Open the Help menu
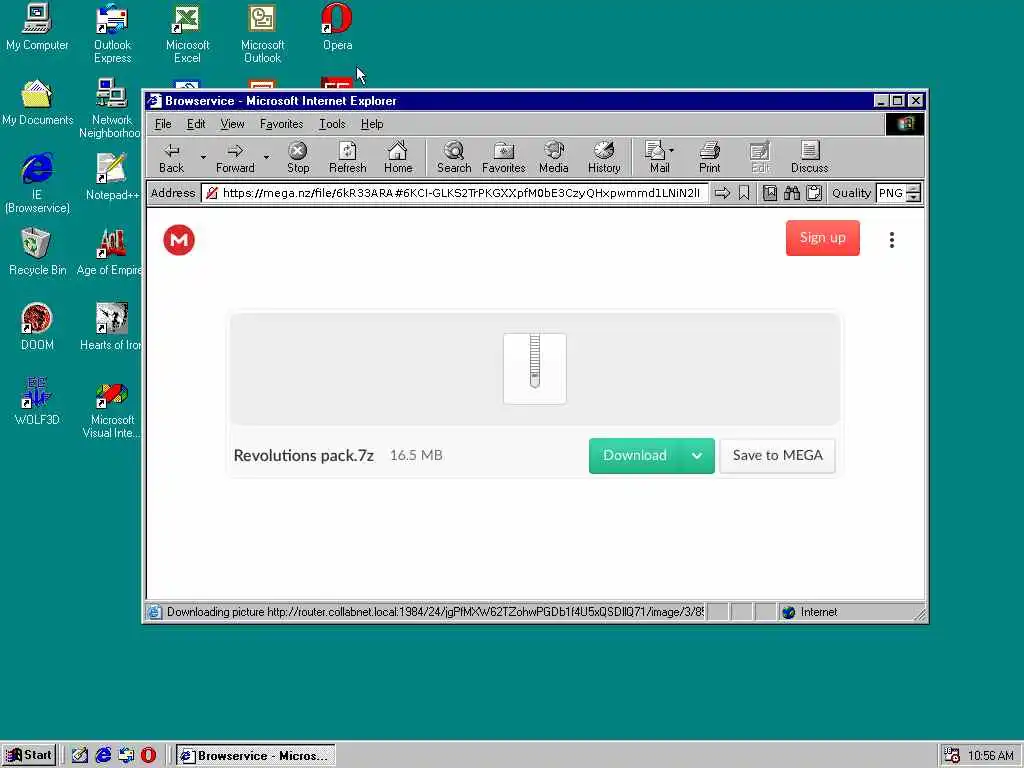The width and height of the screenshot is (1024, 768). coord(372,124)
